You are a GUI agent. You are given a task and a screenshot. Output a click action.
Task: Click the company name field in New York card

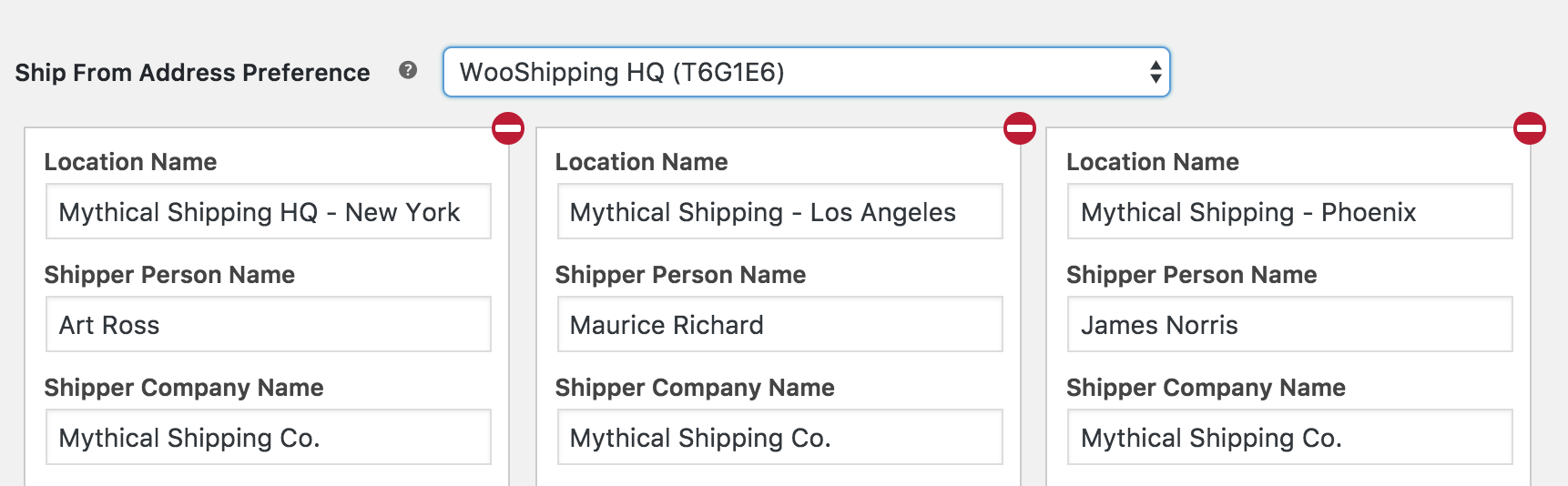[269, 438]
